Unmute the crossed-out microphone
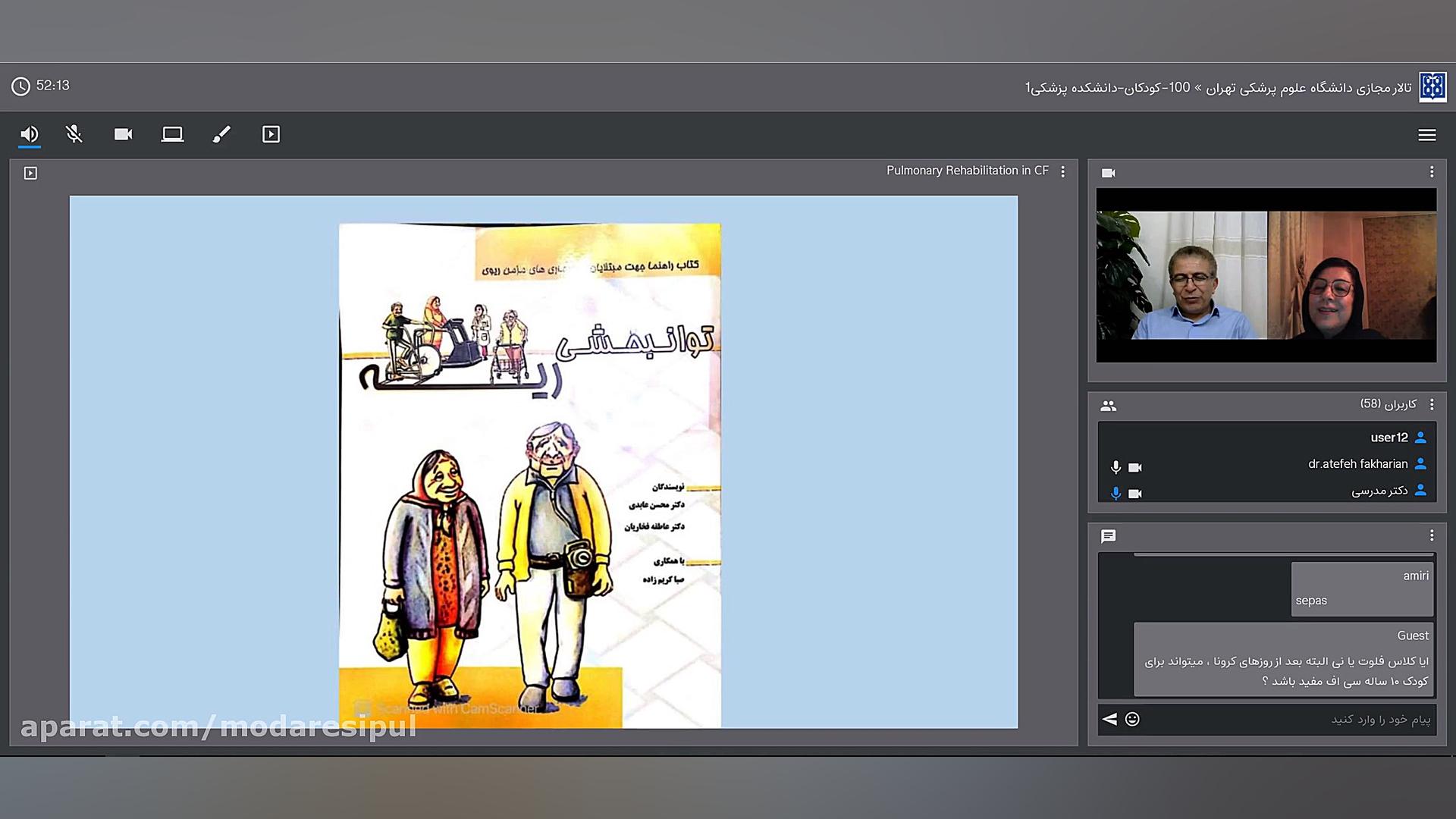 [74, 135]
